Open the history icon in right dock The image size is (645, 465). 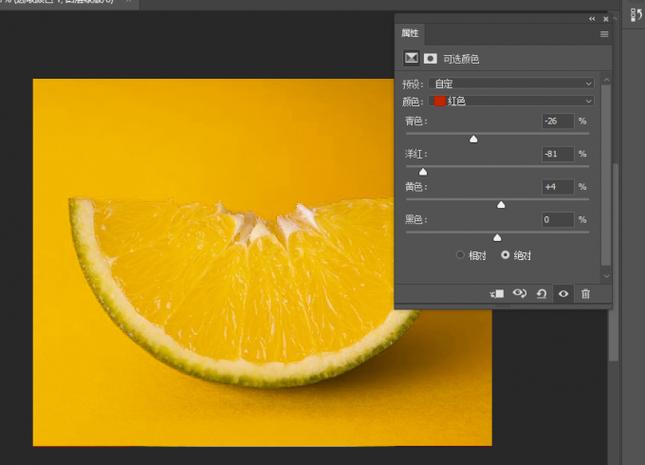(634, 14)
